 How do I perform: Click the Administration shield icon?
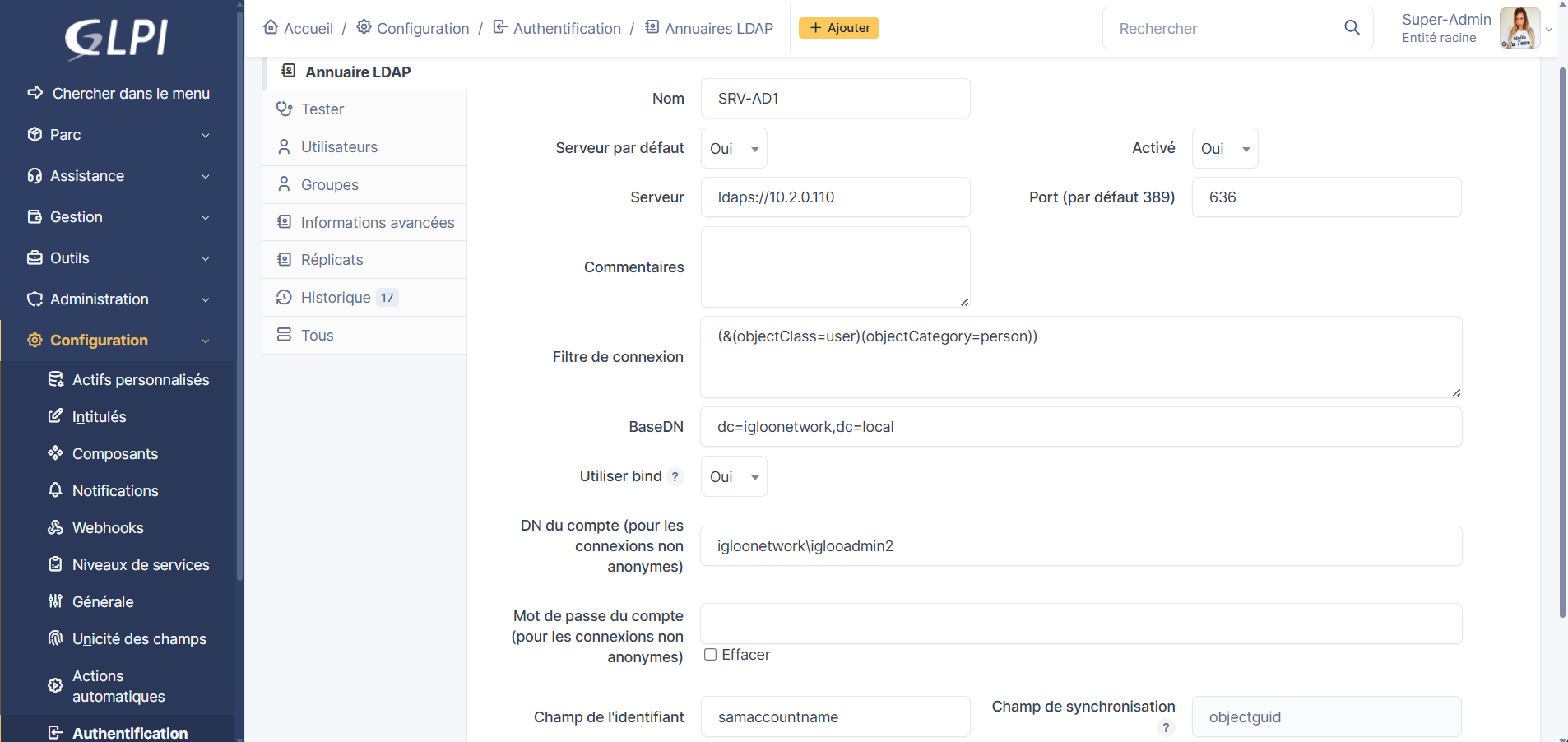(35, 299)
